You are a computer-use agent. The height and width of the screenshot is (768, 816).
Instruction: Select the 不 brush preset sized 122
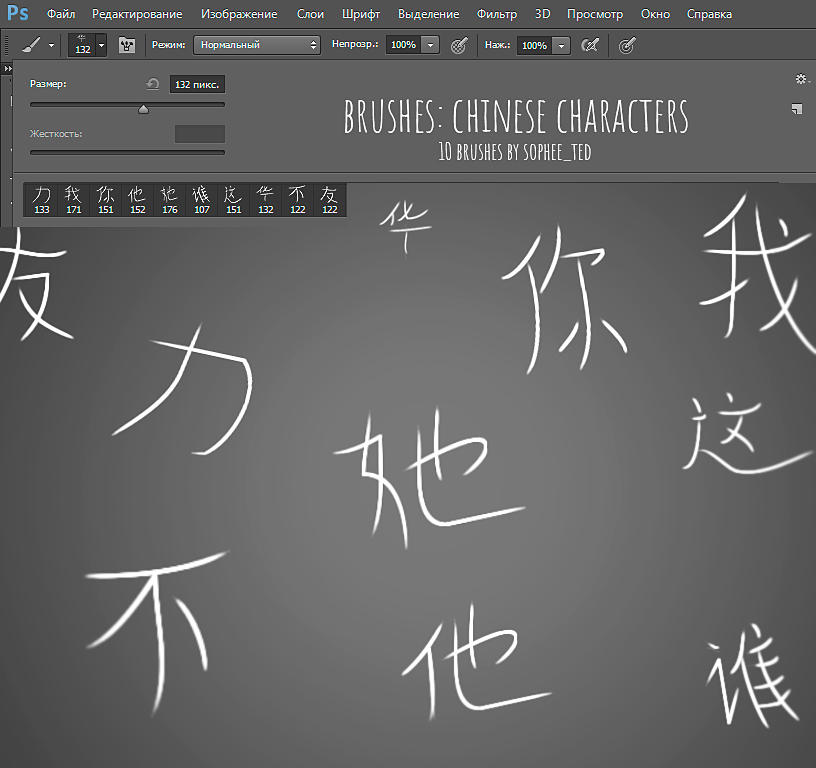click(x=297, y=200)
